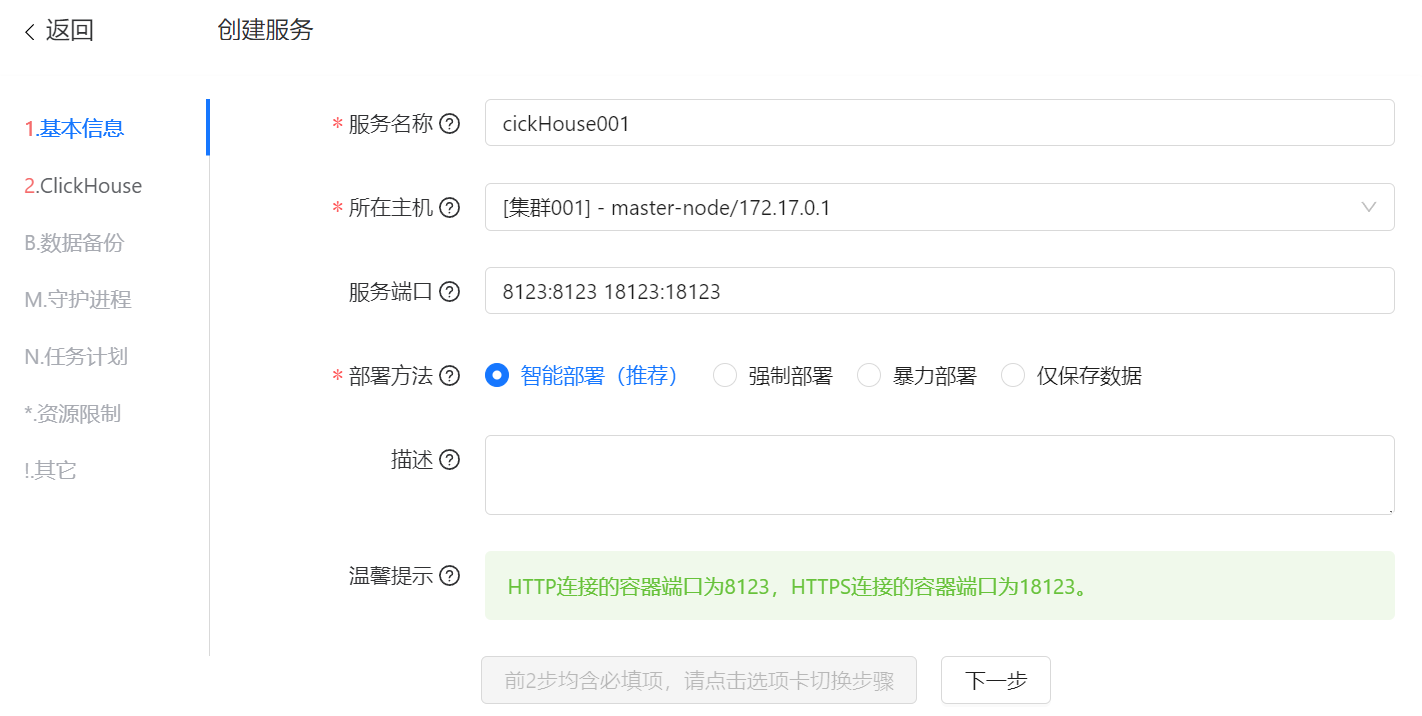Image resolution: width=1422 pixels, height=716 pixels.
Task: Click the help icon next to 温馨提示
Action: pos(450,576)
